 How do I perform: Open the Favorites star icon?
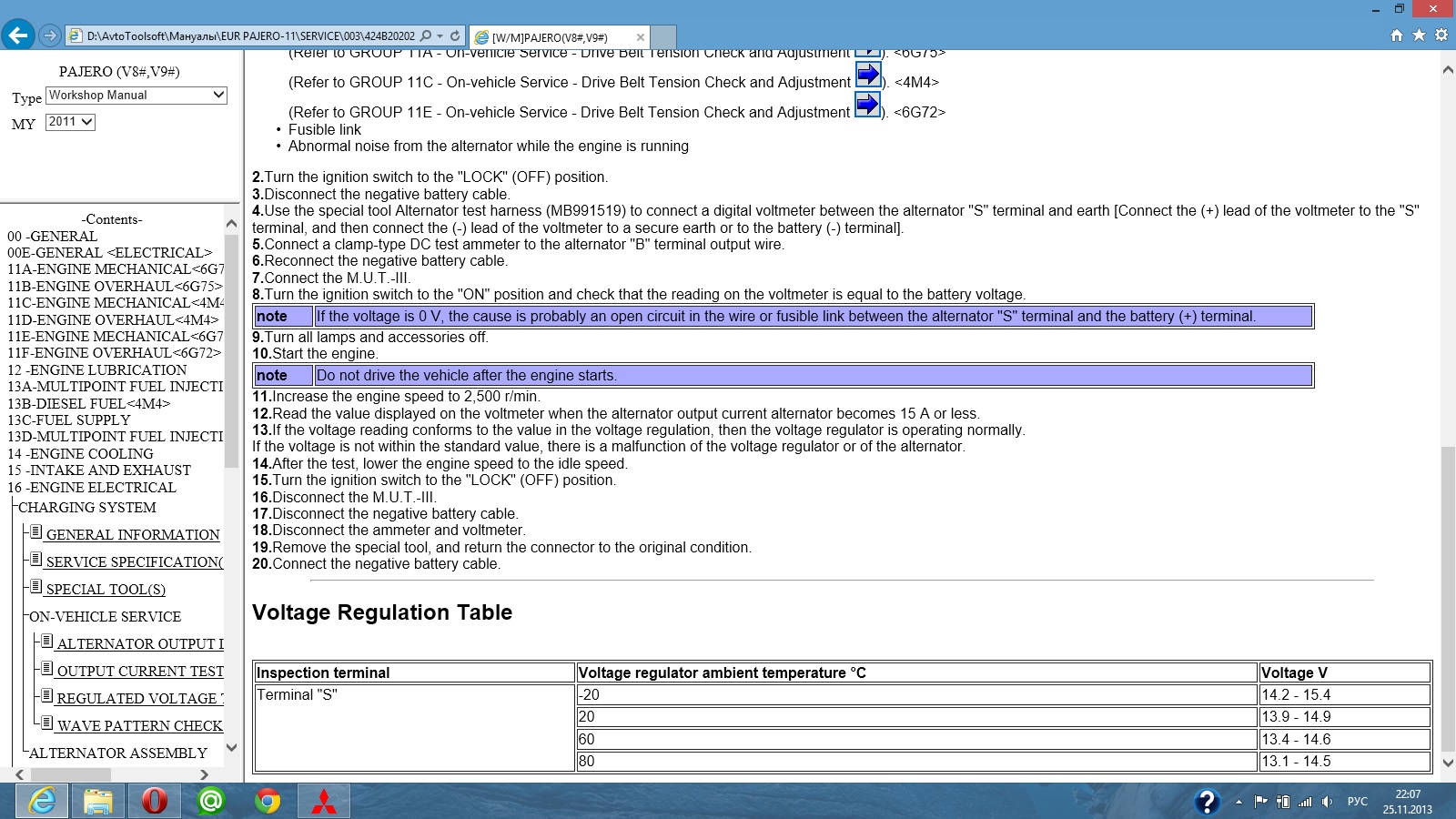pos(1419,35)
